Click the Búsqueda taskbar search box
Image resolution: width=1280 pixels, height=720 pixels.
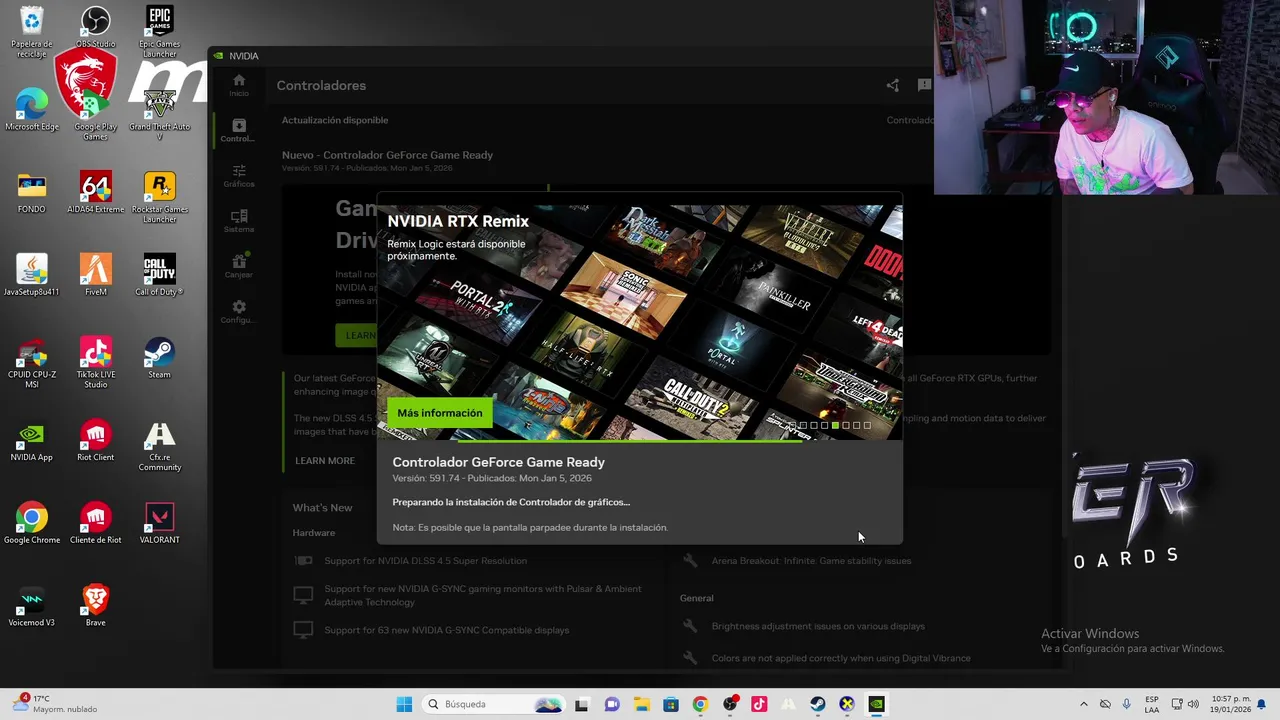[x=493, y=704]
